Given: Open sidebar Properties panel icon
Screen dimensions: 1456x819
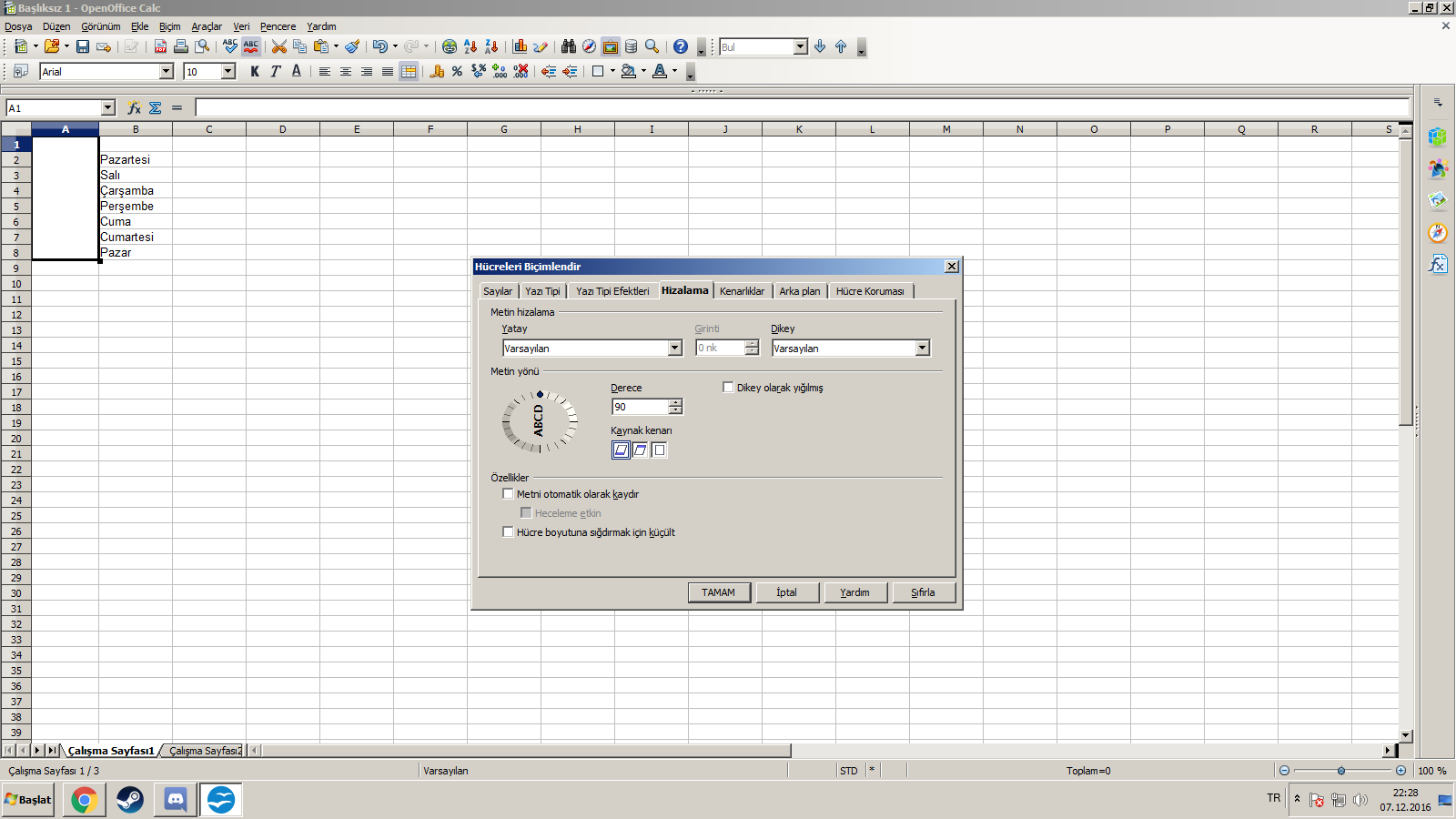Looking at the screenshot, I should pyautogui.click(x=1438, y=136).
